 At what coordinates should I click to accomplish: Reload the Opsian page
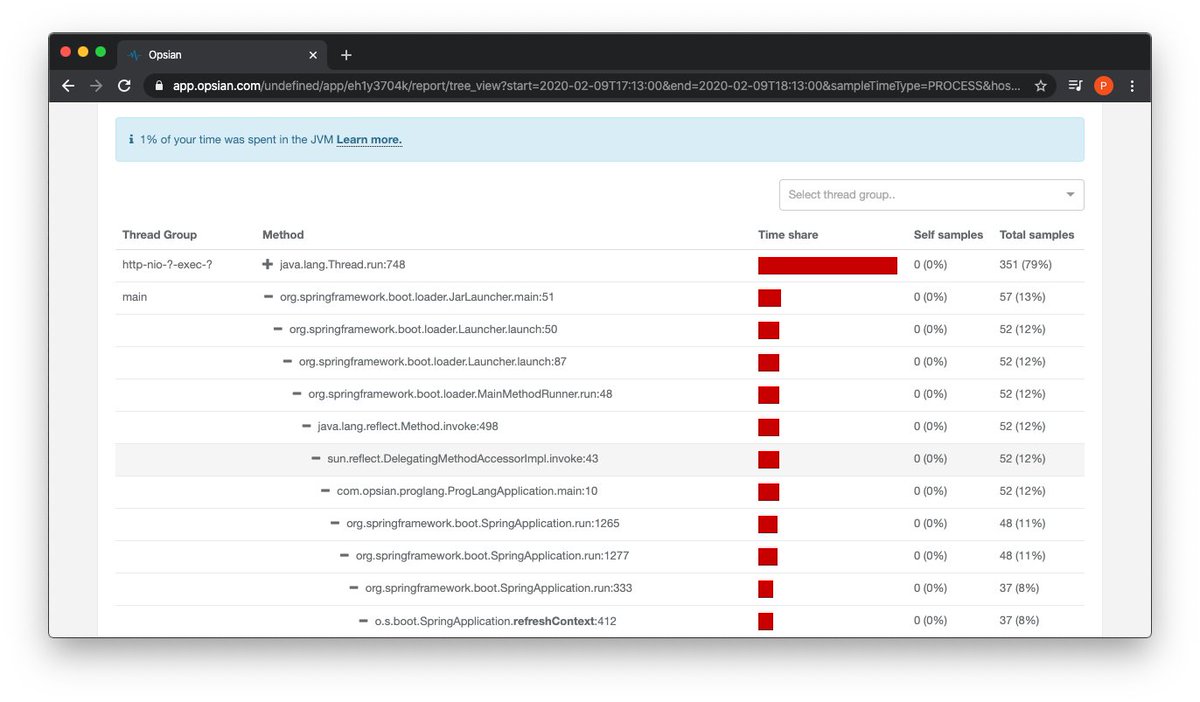[124, 86]
